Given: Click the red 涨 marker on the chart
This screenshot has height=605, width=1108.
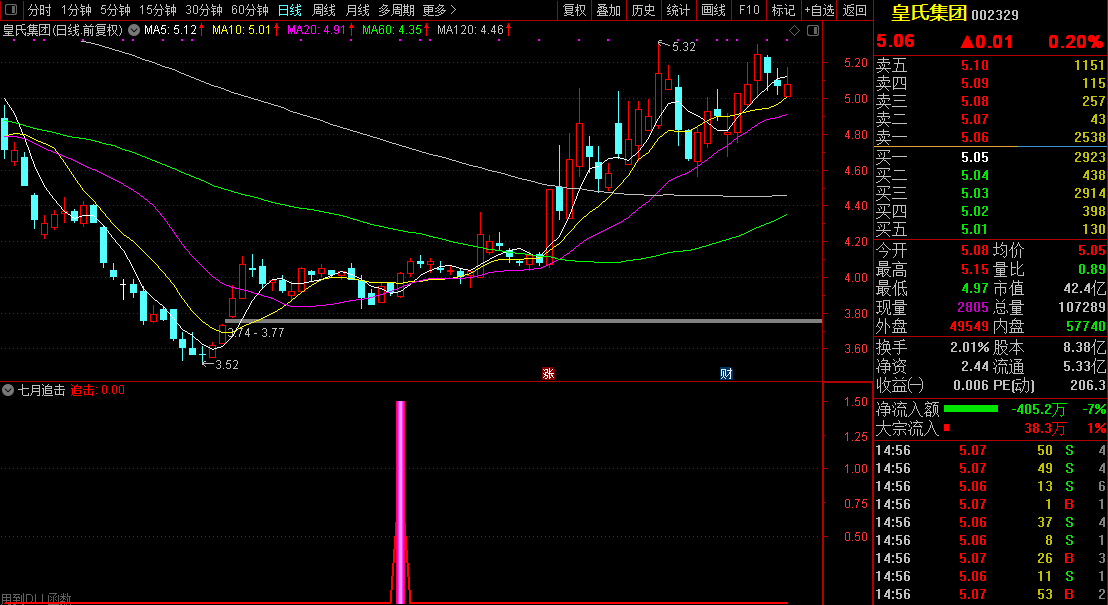Looking at the screenshot, I should coord(548,374).
